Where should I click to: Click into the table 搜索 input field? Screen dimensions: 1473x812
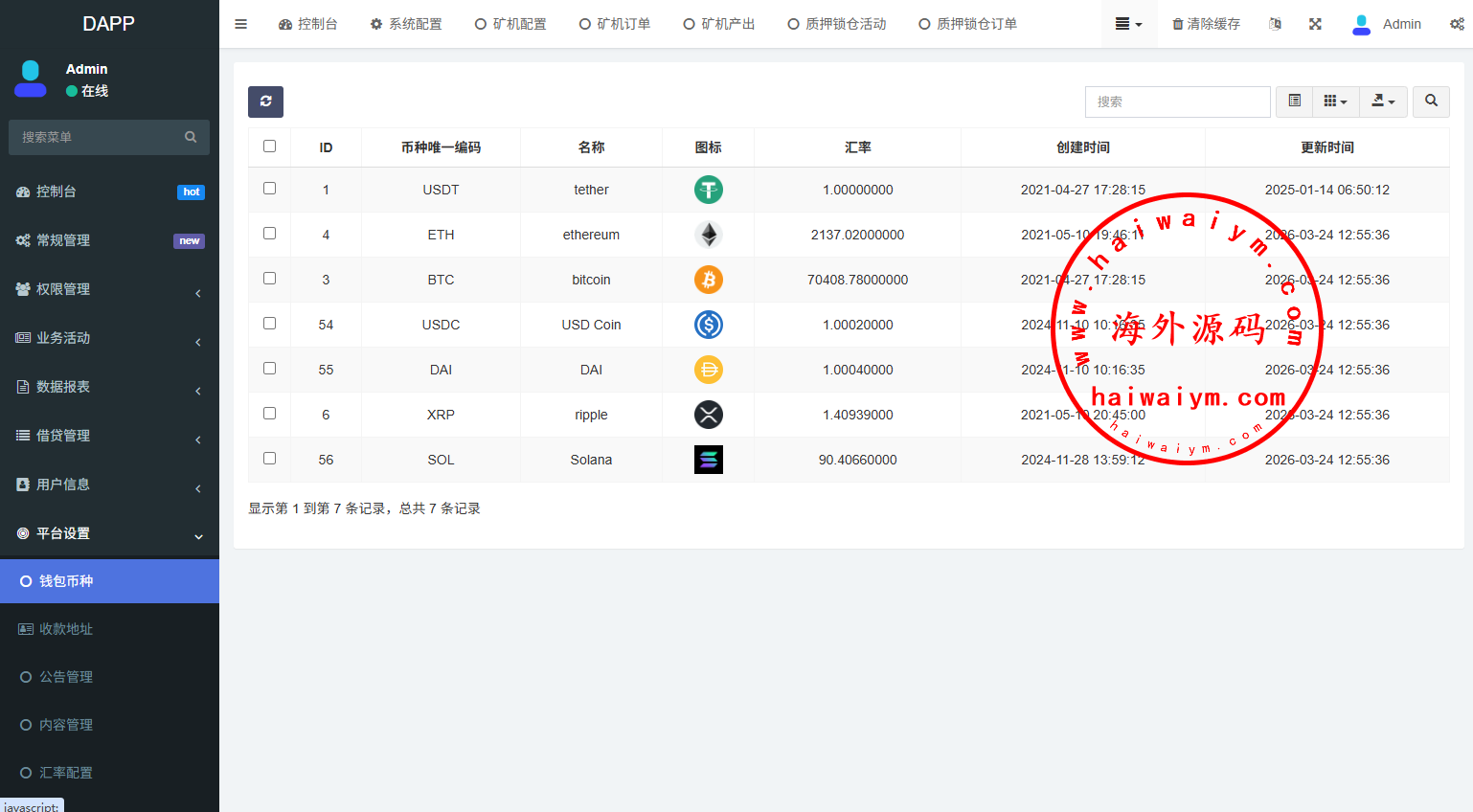coord(1177,101)
